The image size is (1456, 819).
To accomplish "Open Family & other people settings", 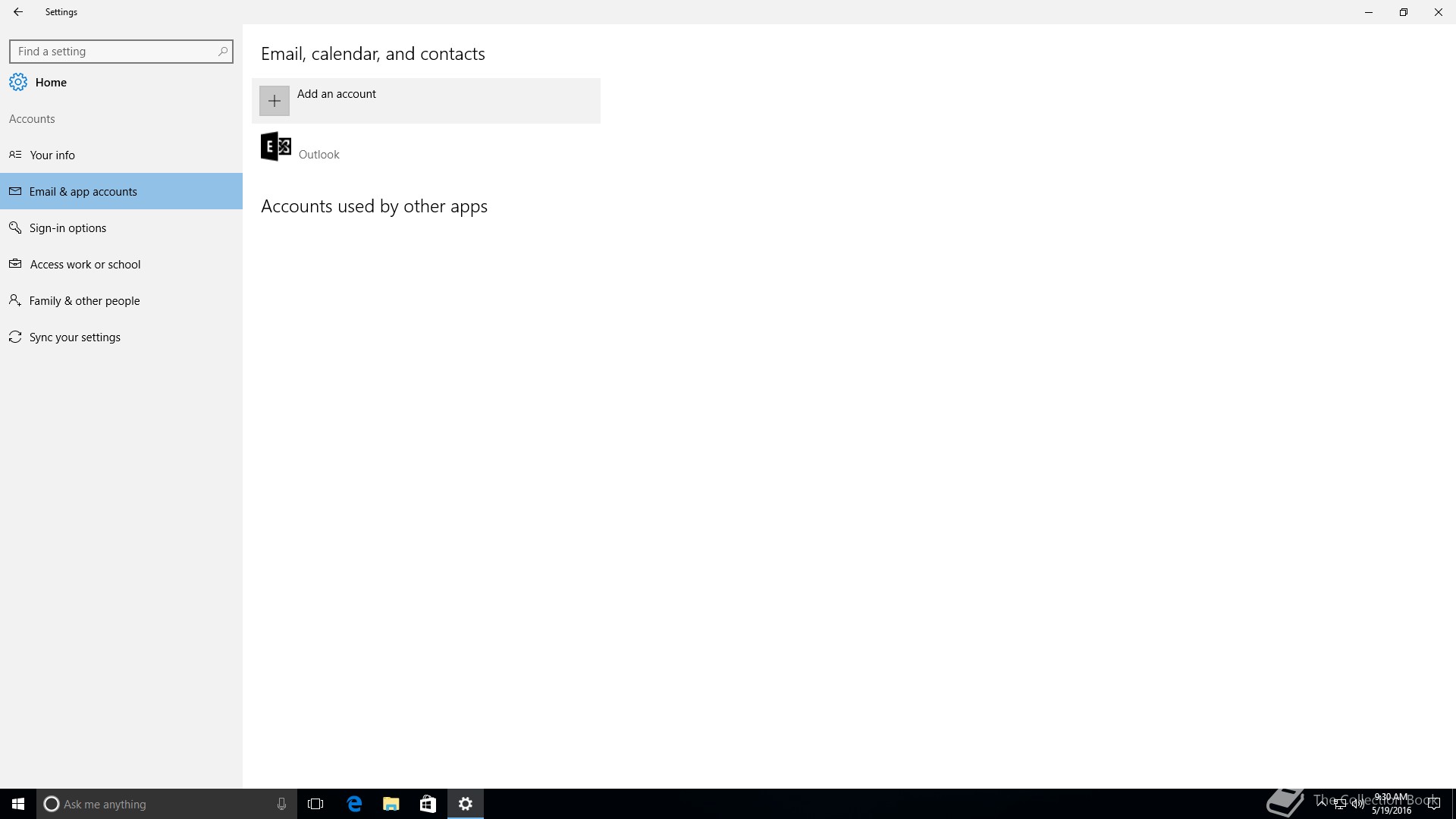I will click(84, 300).
